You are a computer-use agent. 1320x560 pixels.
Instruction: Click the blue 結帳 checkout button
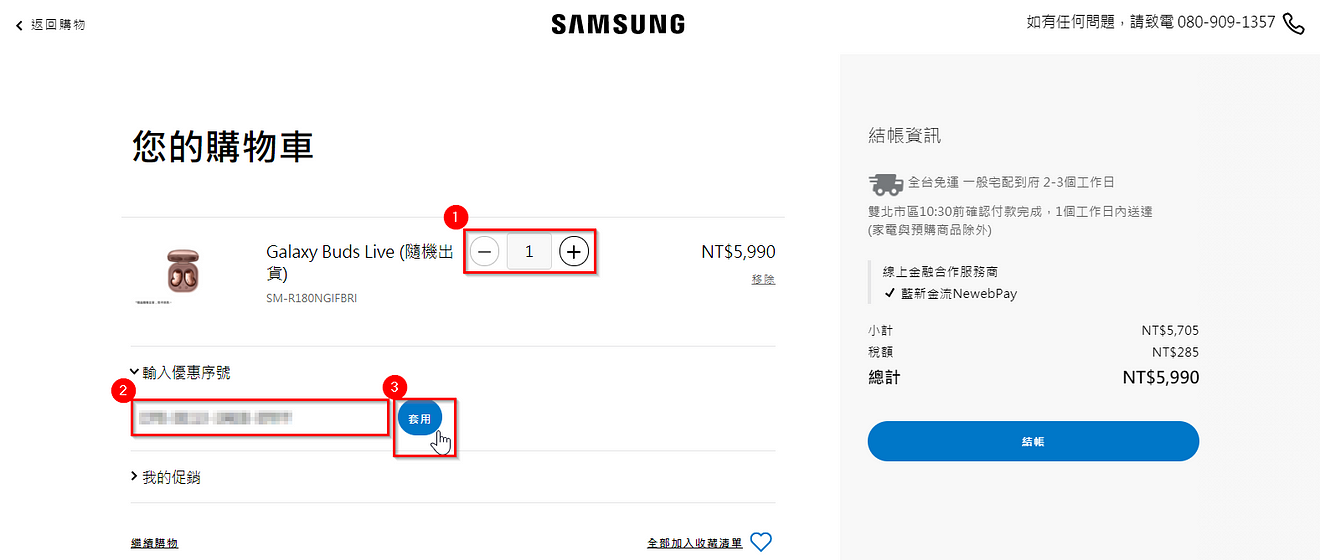pos(1033,441)
